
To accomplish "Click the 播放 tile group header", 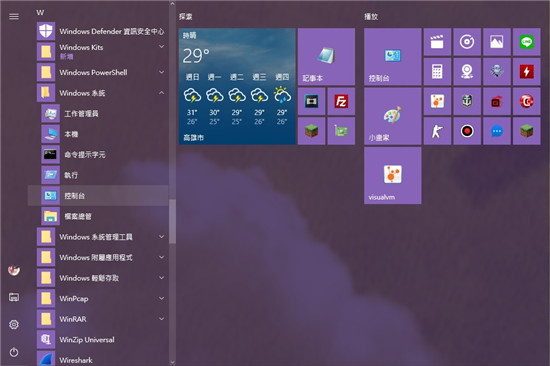I will coord(371,16).
